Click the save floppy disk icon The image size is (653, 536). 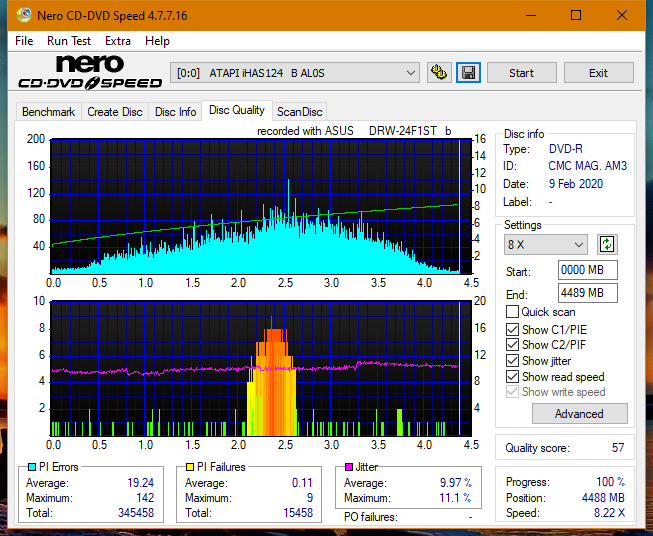[x=469, y=73]
